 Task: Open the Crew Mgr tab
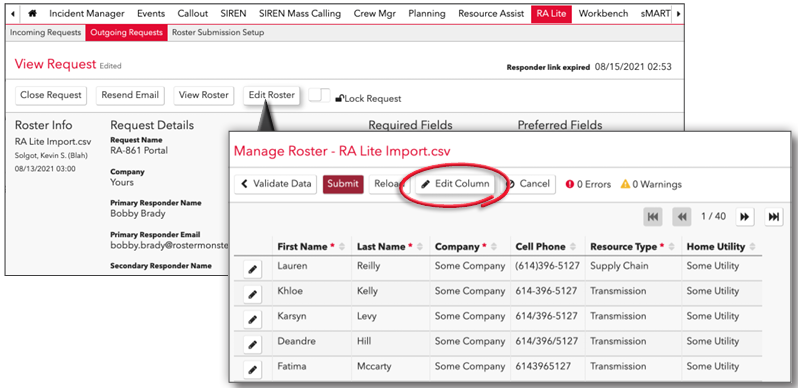(375, 14)
